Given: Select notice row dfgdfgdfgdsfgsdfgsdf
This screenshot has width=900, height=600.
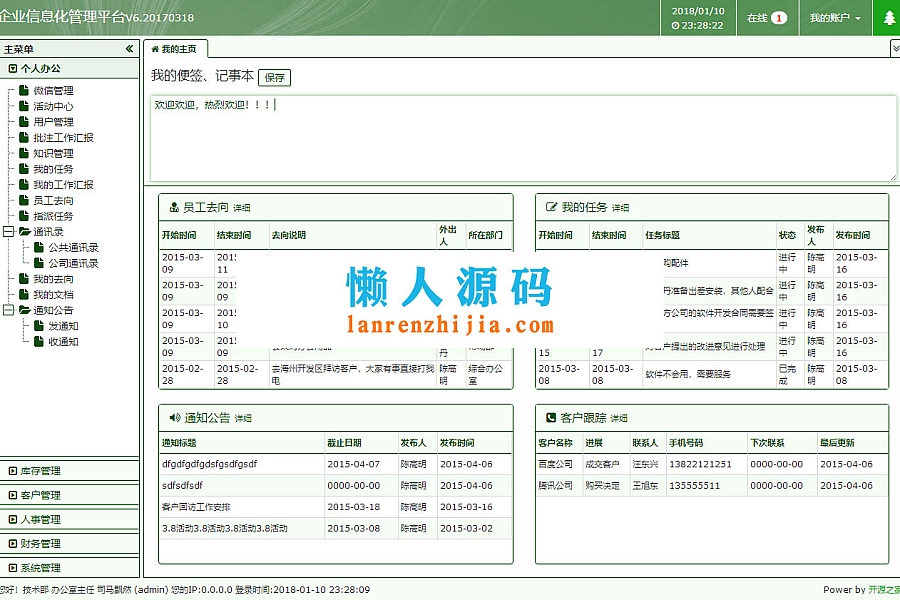Looking at the screenshot, I should coord(335,464).
